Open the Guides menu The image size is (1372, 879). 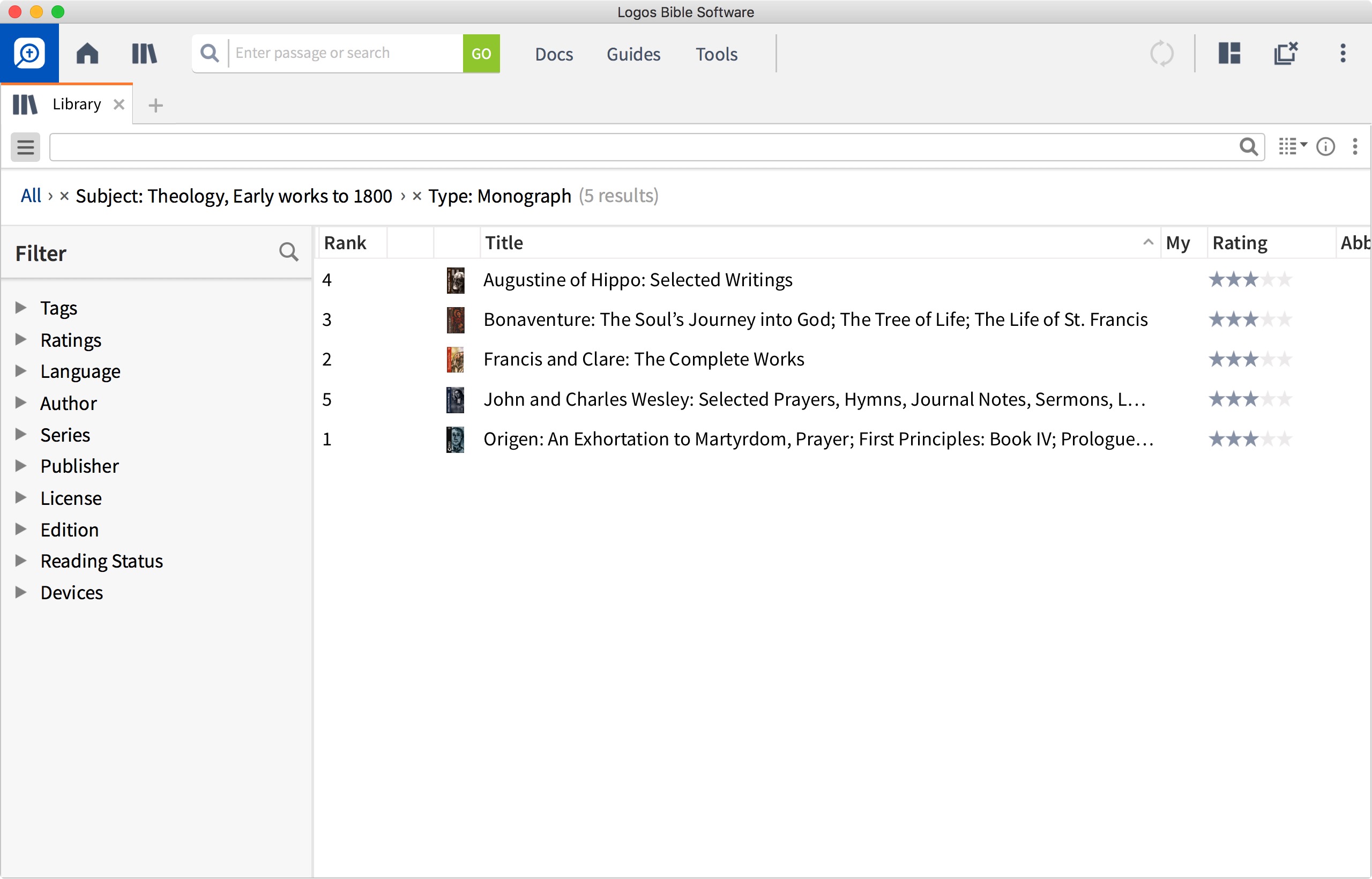tap(633, 54)
